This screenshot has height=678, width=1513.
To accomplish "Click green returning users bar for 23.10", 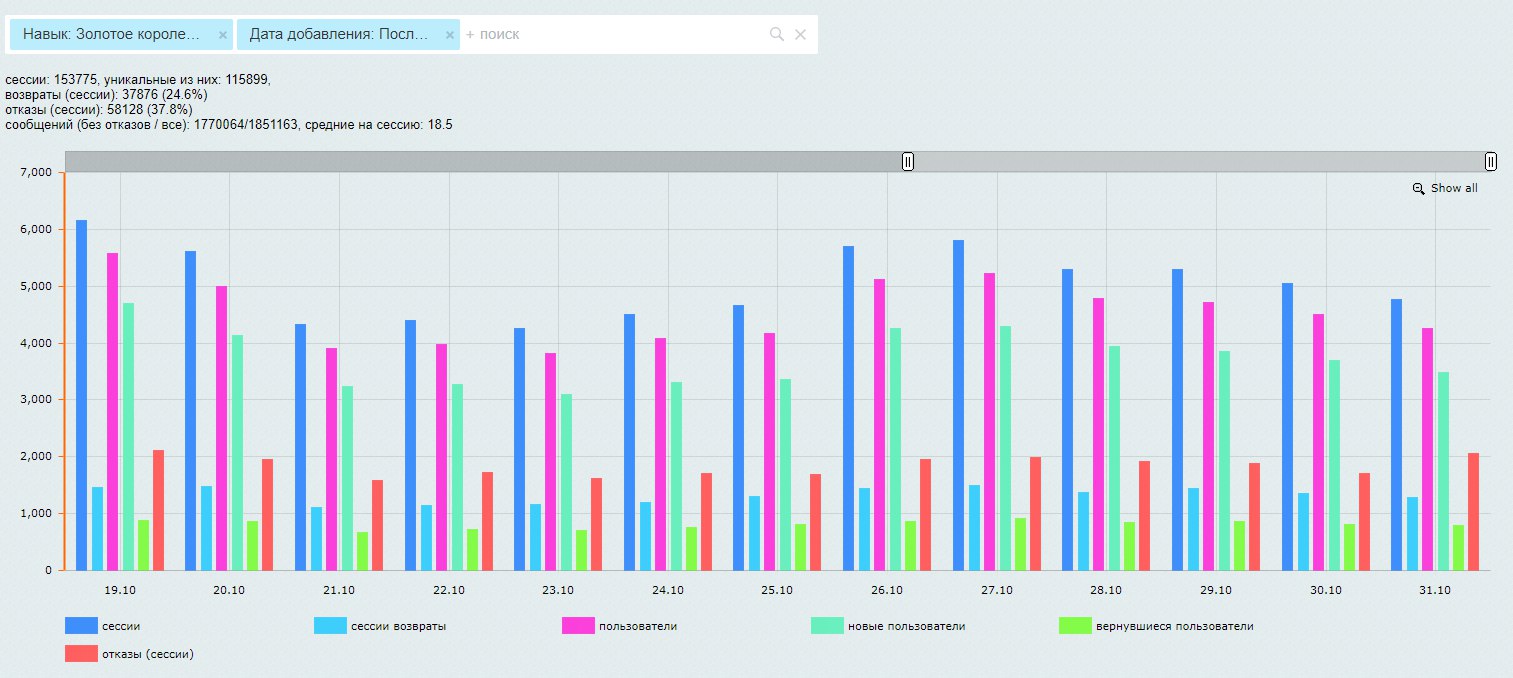I will (x=581, y=550).
